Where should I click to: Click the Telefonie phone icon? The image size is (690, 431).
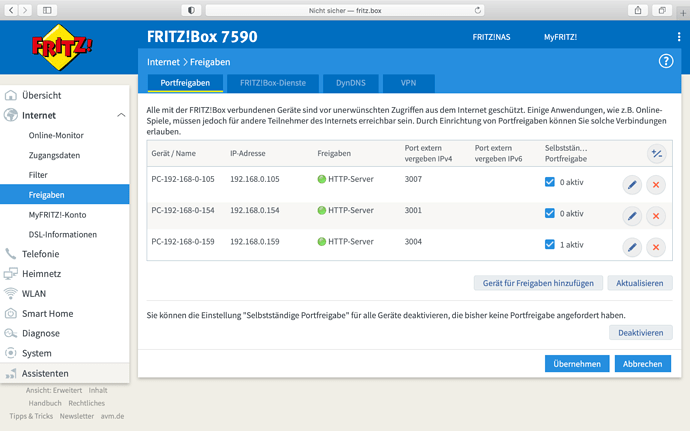tap(11, 254)
